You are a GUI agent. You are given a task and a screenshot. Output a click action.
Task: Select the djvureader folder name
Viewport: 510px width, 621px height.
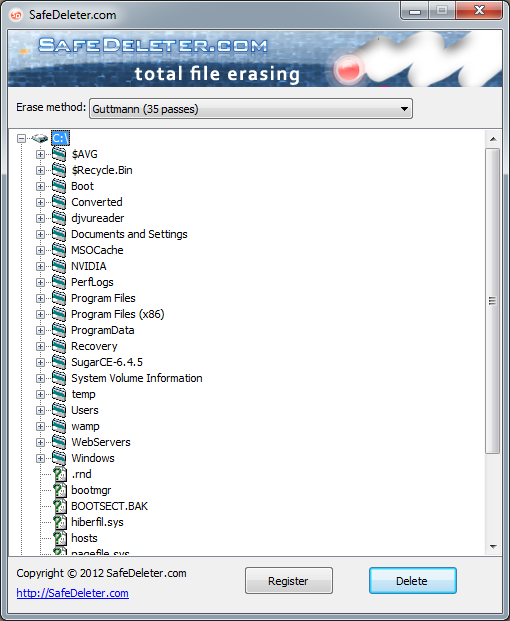click(x=97, y=218)
